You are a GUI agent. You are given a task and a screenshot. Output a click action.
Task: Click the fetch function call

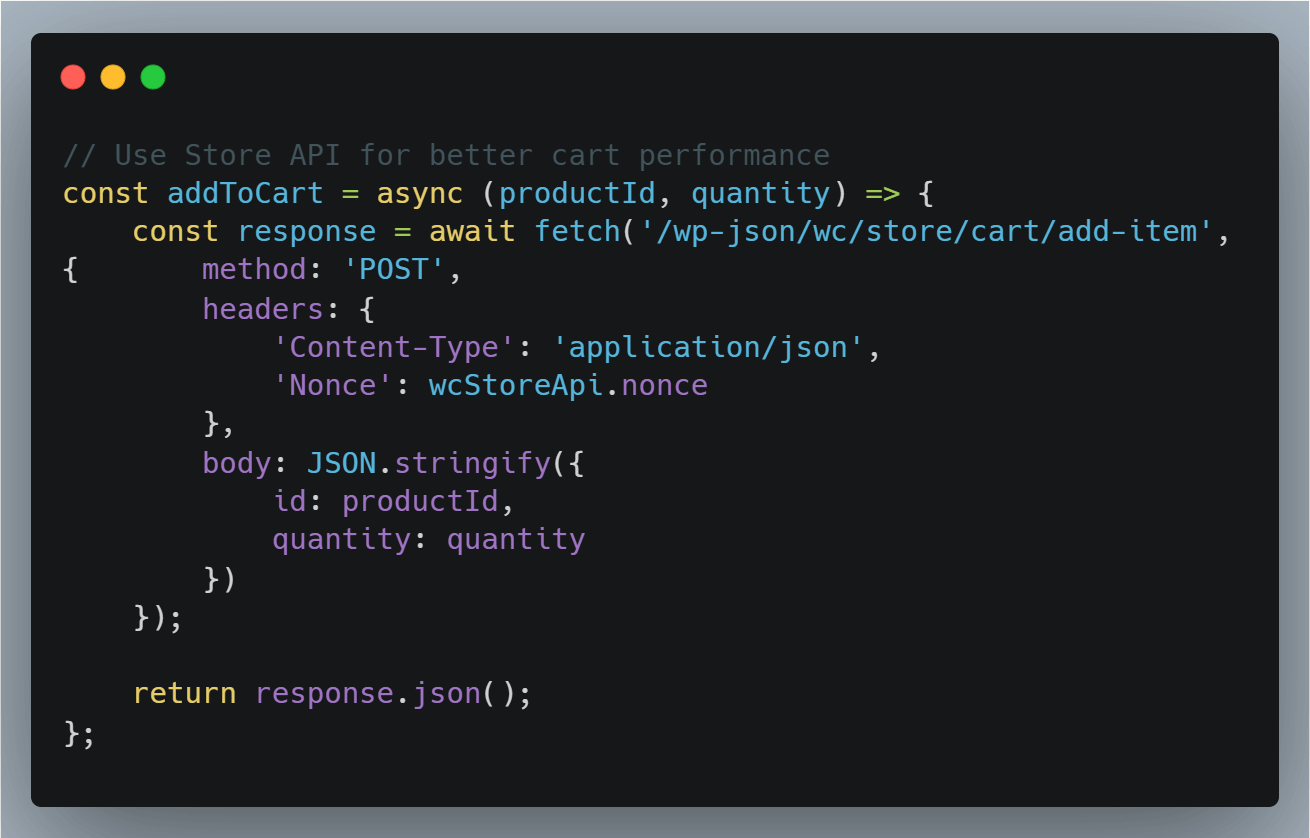[577, 232]
